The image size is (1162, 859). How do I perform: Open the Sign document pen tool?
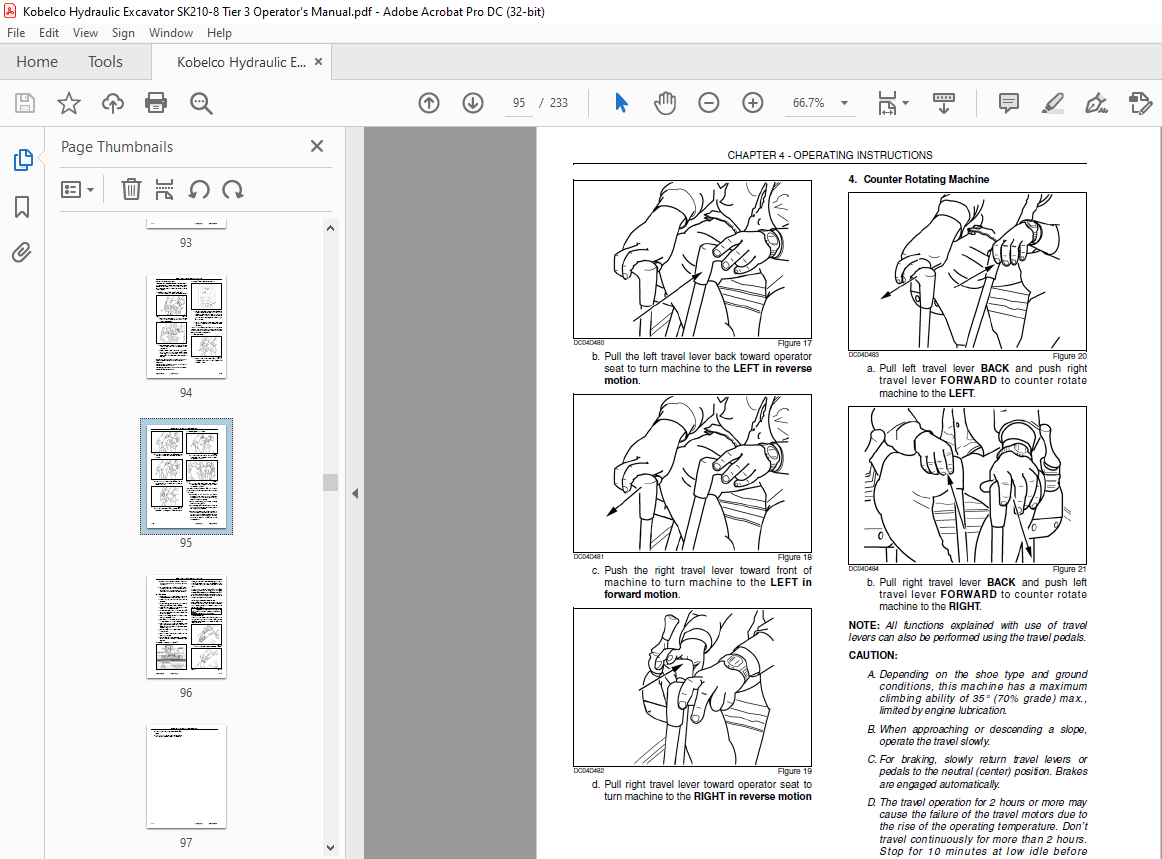1096,103
